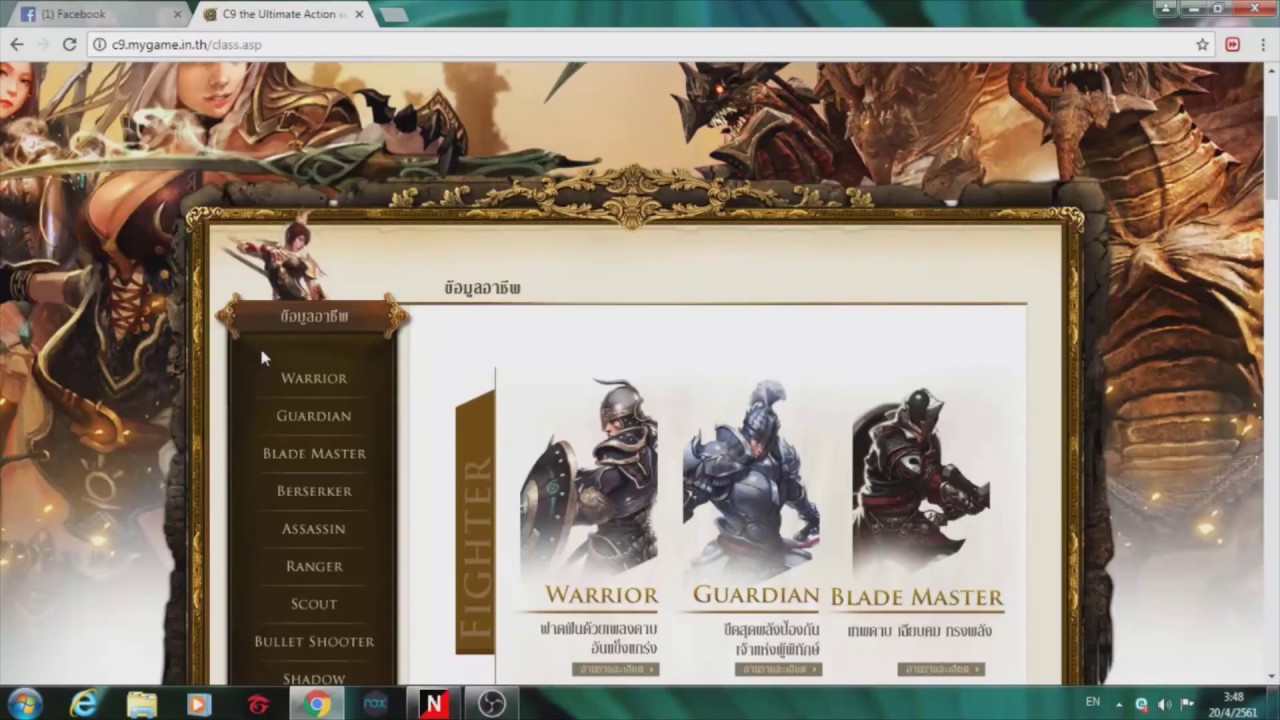Viewport: 1280px width, 720px height.
Task: Switch to the Facebook tab
Action: [x=95, y=14]
